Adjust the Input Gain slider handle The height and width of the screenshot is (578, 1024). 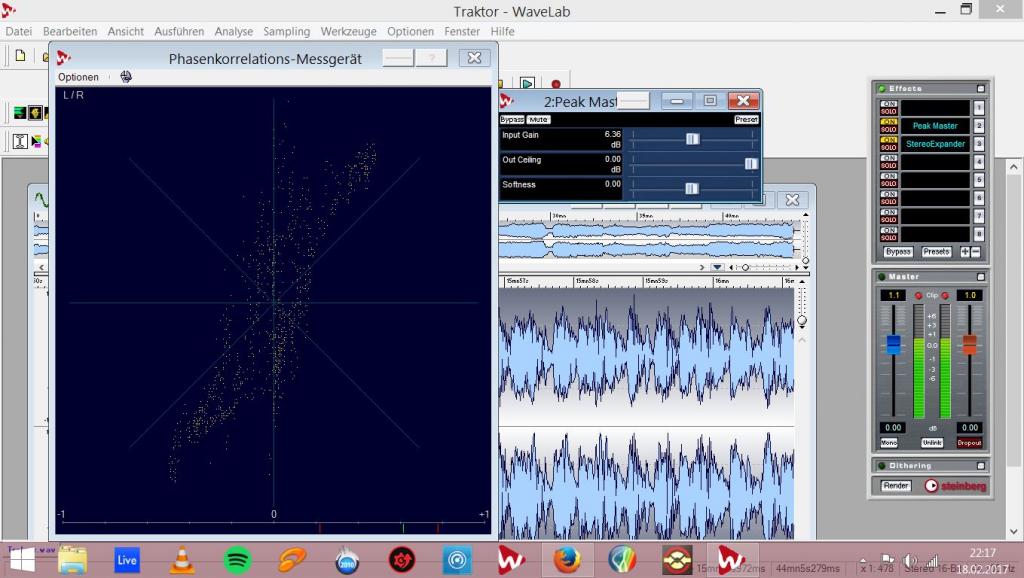pos(692,138)
